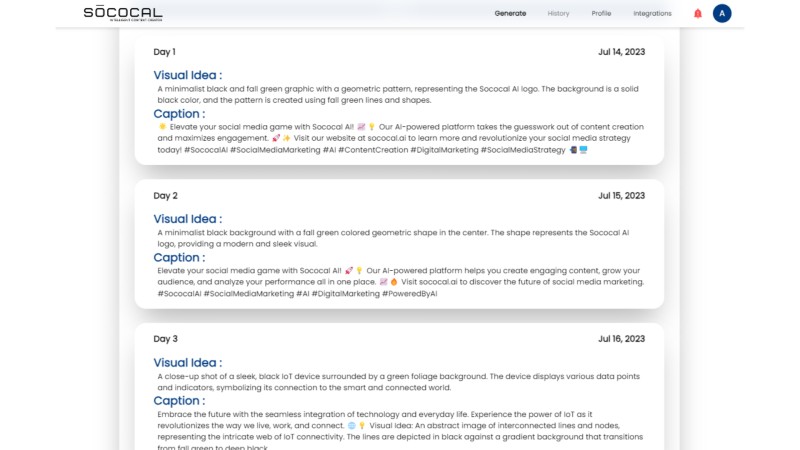Click the Day 1 Caption heading

point(179,114)
